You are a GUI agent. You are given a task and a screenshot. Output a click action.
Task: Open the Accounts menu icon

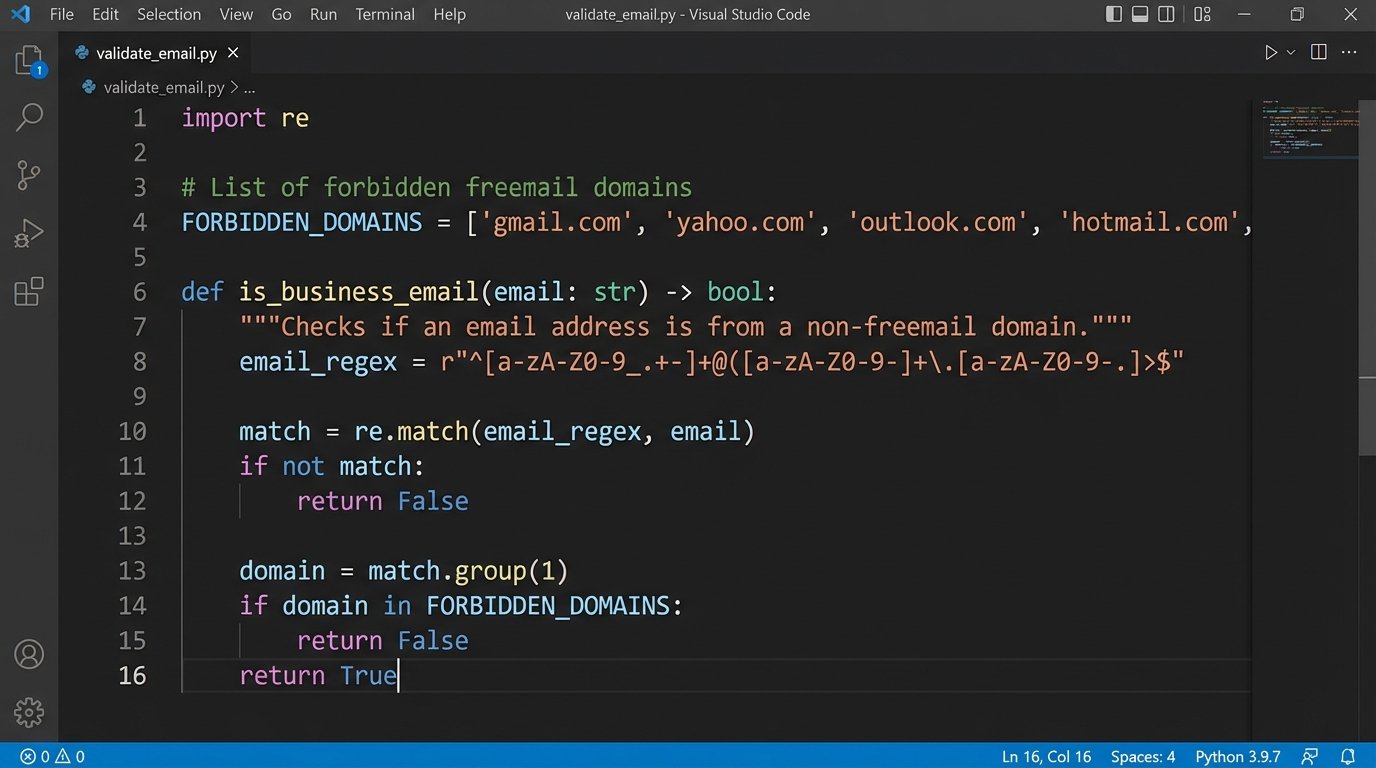[29, 655]
